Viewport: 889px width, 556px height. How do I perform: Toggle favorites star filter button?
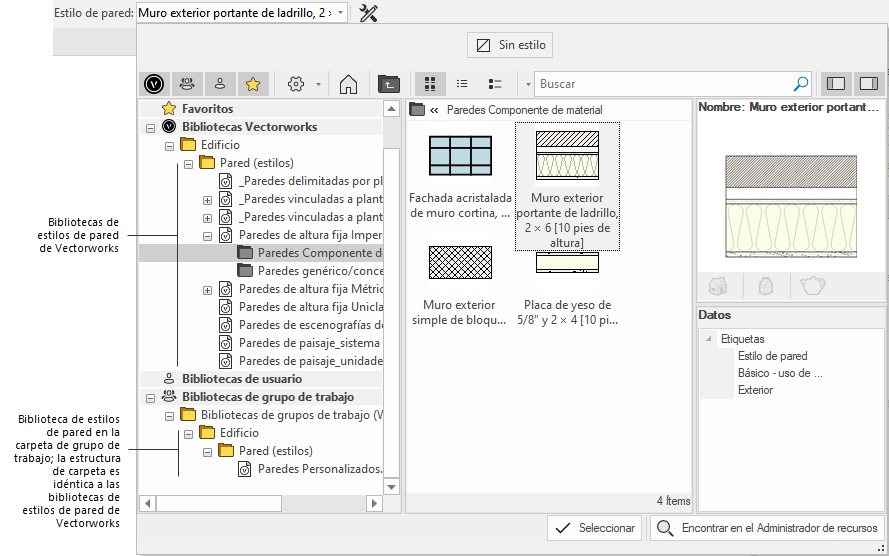[x=253, y=84]
